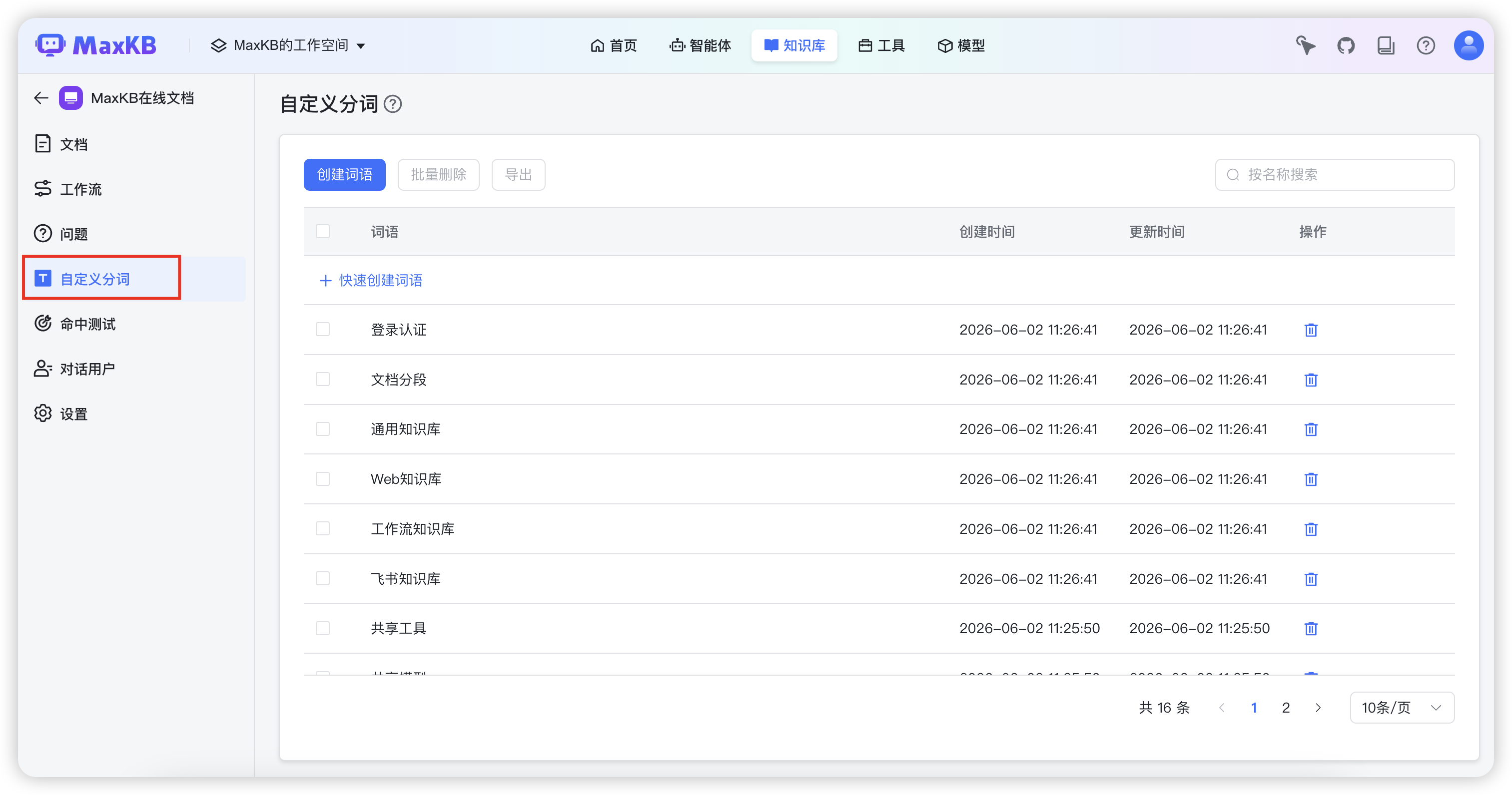Viewport: 1512px width, 795px height.
Task: Open the 10条/页 page size dropdown
Action: tap(1402, 708)
